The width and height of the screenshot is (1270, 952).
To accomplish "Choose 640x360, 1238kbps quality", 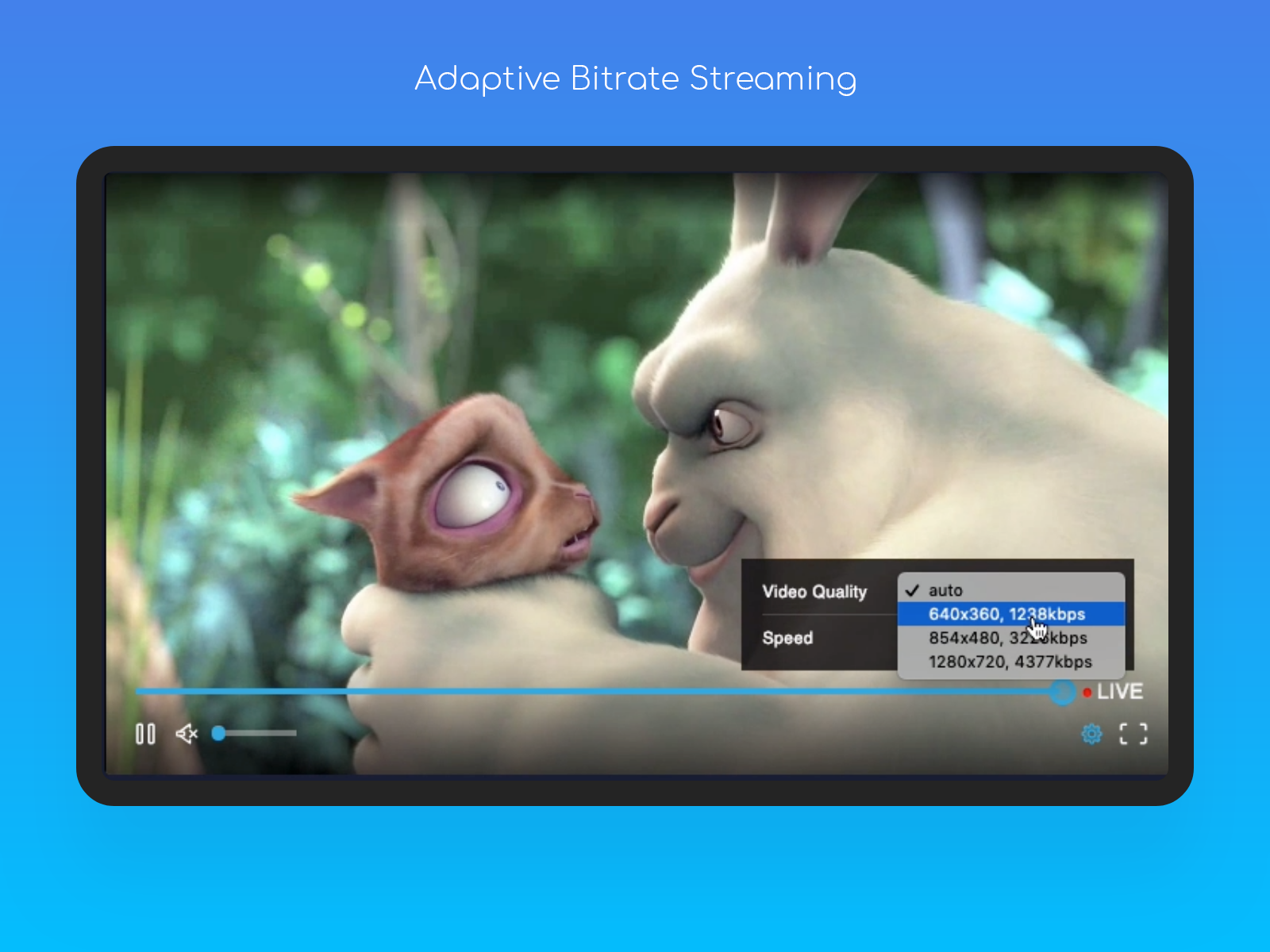I will [1011, 614].
